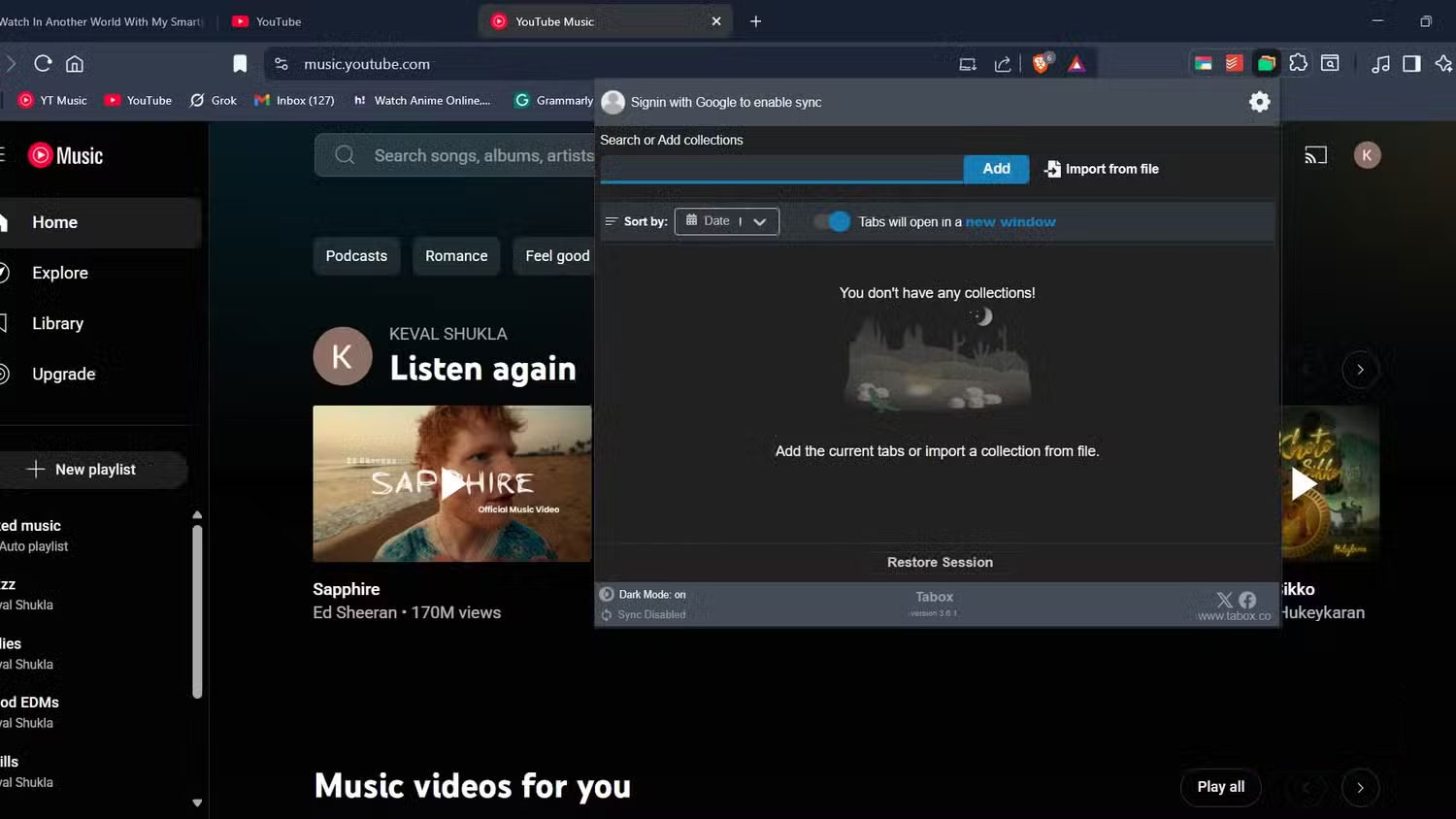1456x819 pixels.
Task: Click the YouTube Music search magnifier icon
Action: (x=344, y=155)
